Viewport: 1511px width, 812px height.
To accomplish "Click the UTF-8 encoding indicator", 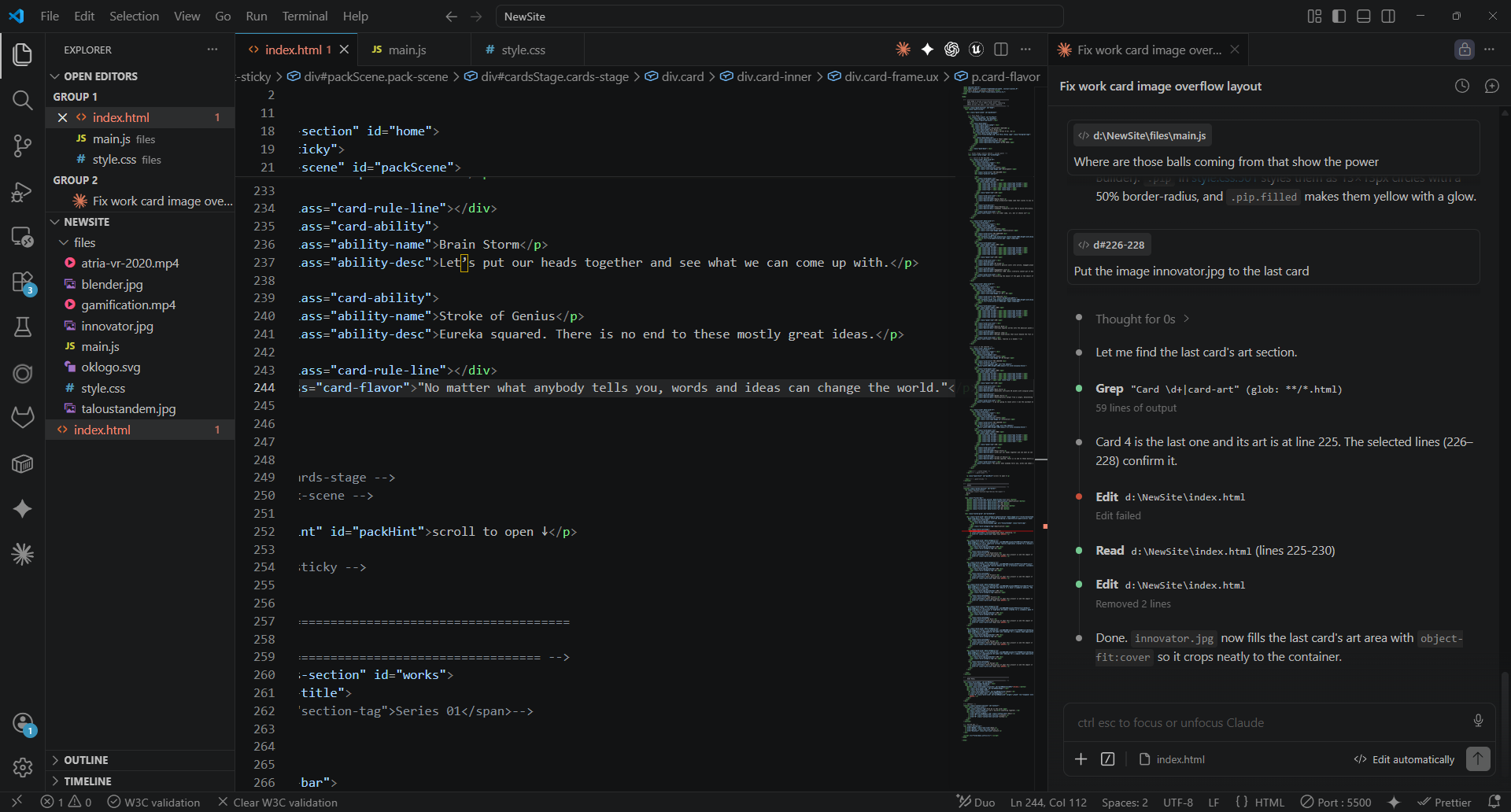I will pos(1178,803).
